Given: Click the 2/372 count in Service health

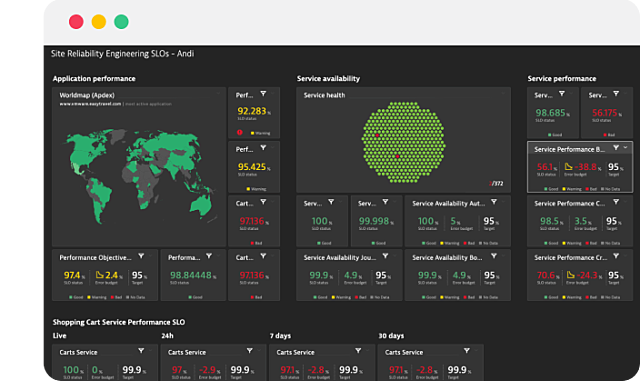Looking at the screenshot, I should click(x=496, y=184).
